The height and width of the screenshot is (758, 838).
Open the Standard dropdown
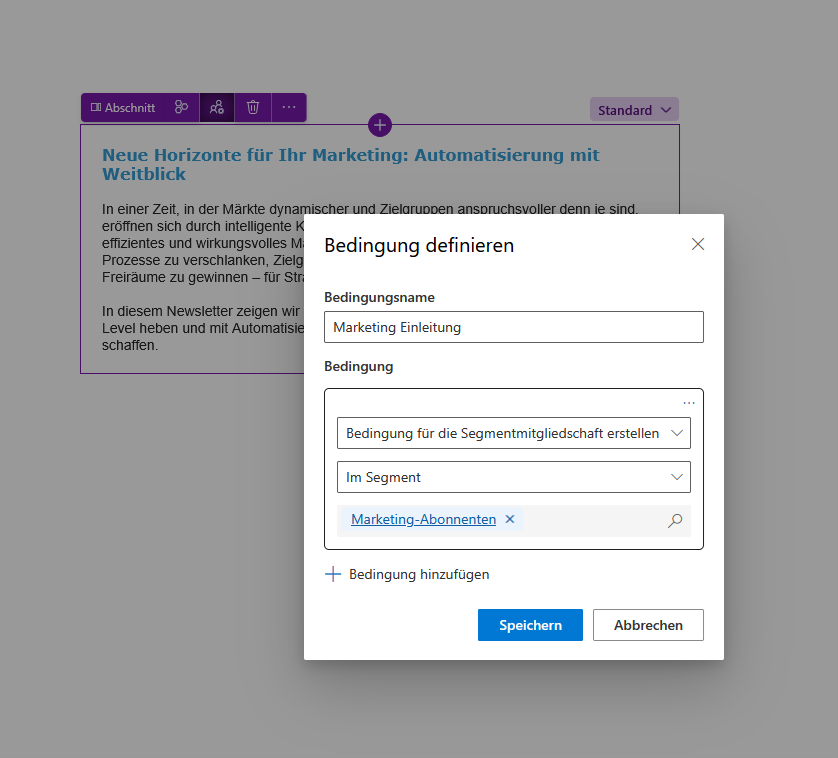634,110
